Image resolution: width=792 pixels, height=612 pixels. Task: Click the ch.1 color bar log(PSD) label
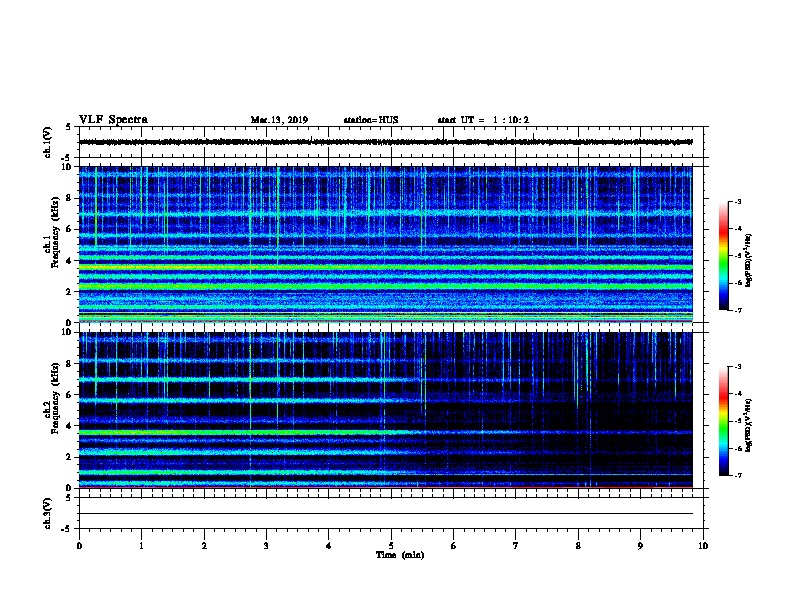click(748, 260)
